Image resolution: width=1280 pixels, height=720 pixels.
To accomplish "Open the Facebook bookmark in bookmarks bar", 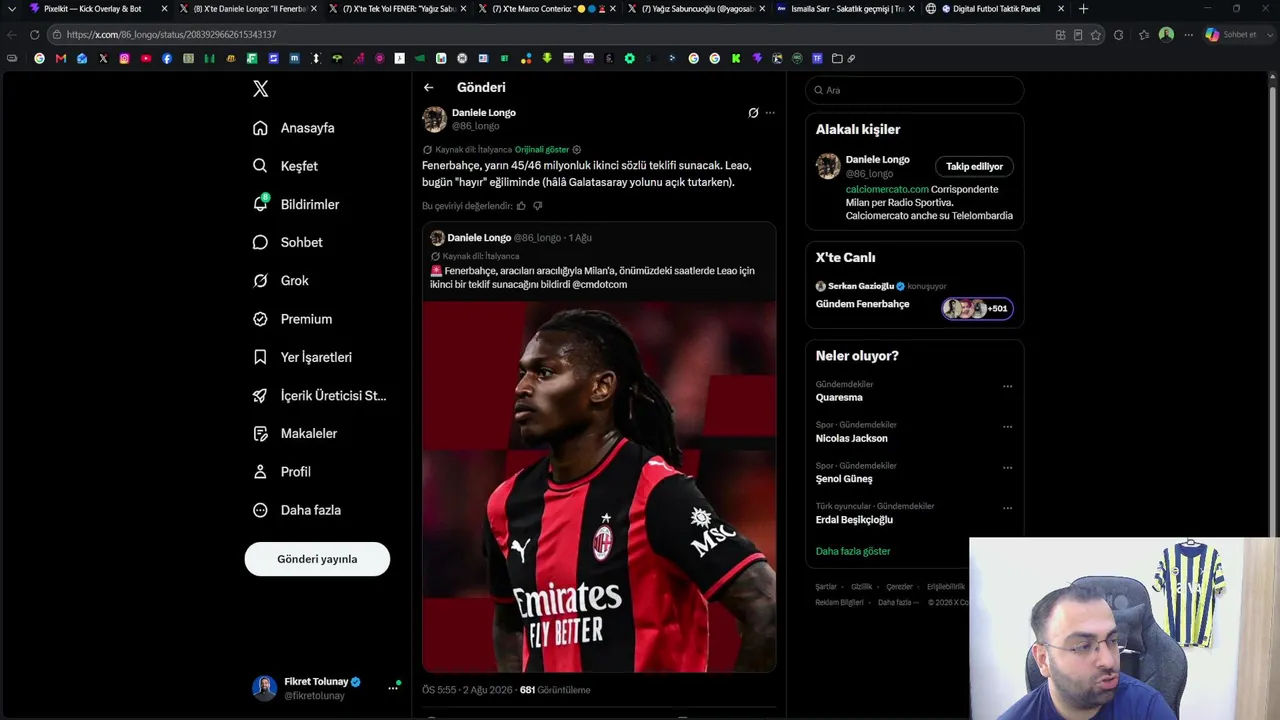I will click(x=167, y=58).
